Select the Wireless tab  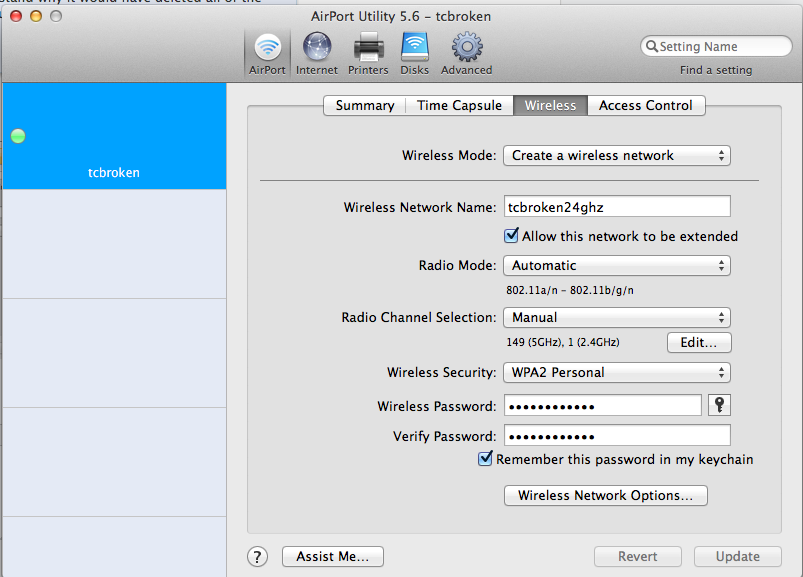(551, 105)
